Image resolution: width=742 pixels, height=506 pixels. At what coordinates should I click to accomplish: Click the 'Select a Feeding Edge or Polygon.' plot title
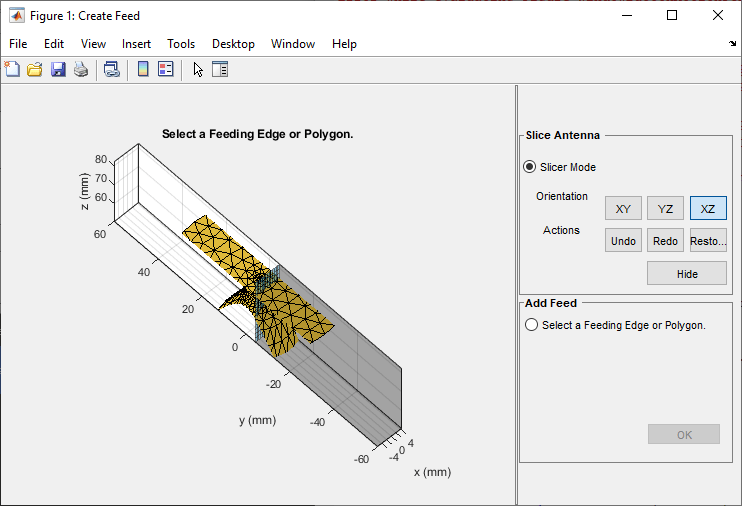[257, 134]
